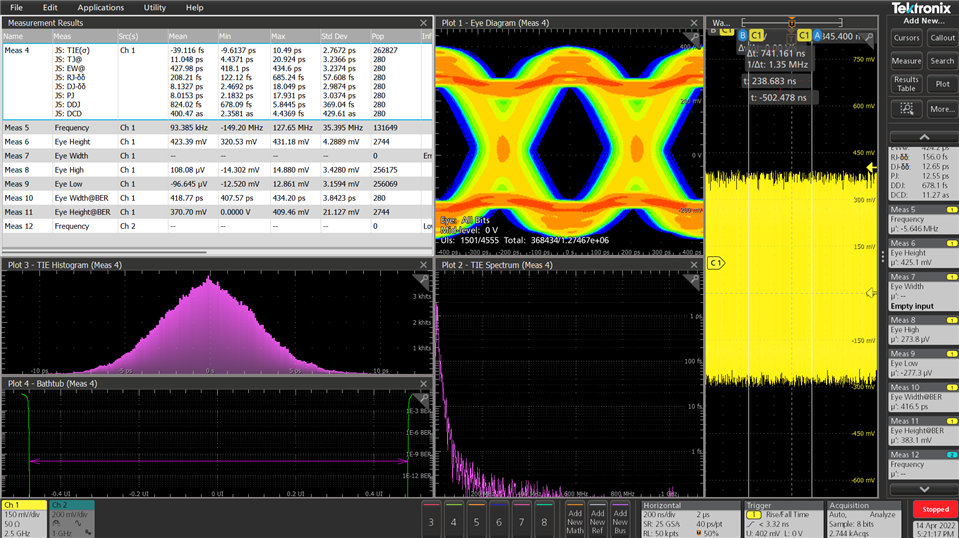Click the Plot button

click(x=942, y=84)
